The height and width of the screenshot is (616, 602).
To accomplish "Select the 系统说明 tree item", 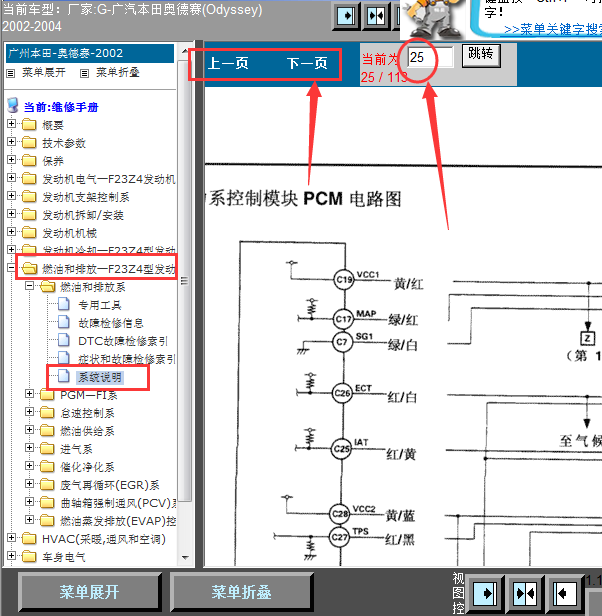I will coord(100,377).
